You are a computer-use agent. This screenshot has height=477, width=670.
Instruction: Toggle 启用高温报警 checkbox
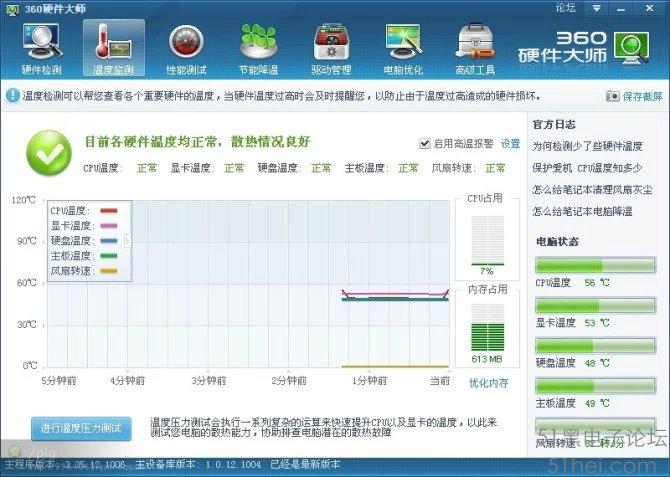click(x=424, y=143)
